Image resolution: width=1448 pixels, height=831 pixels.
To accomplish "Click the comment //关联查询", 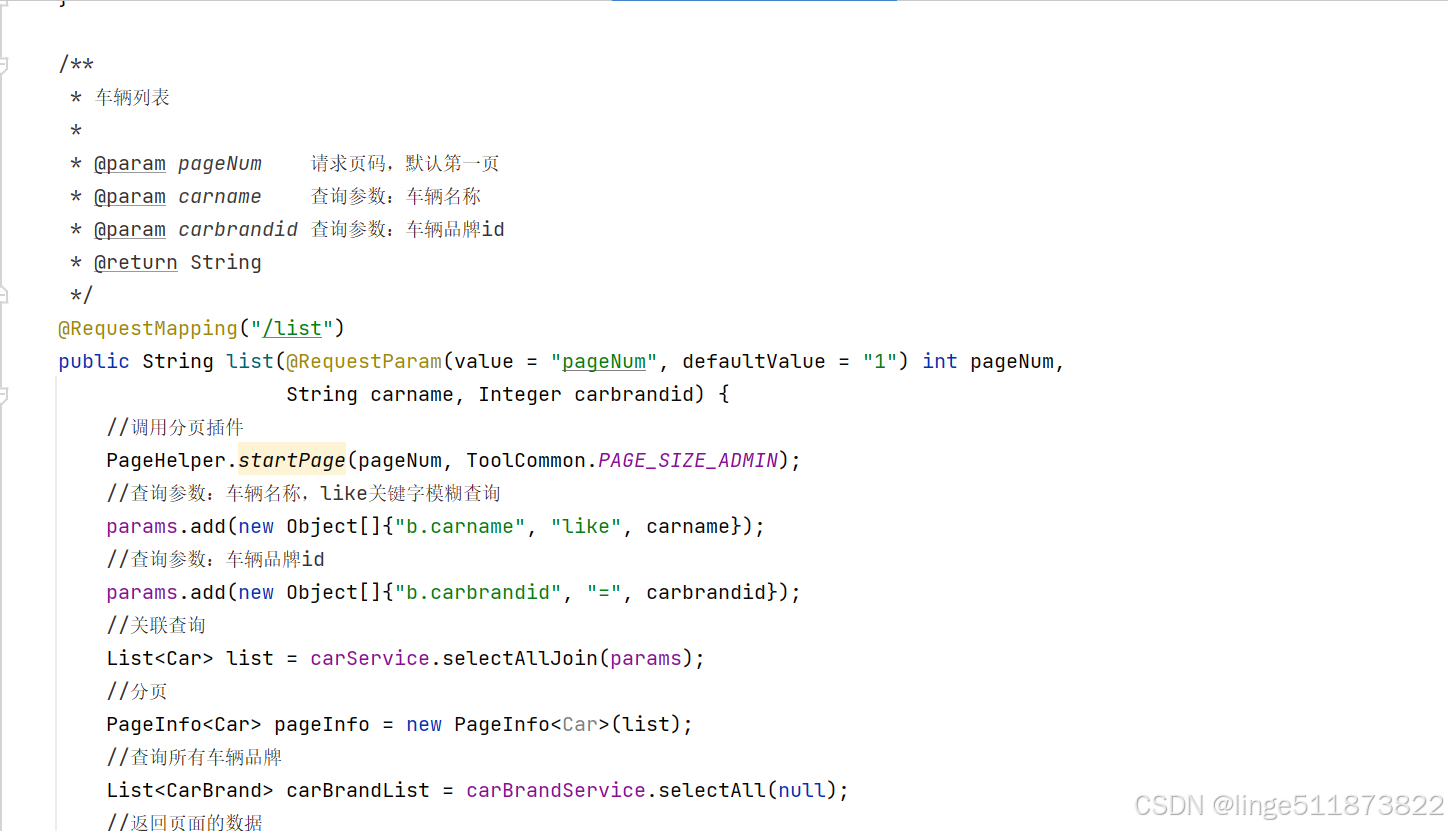I will [x=156, y=625].
